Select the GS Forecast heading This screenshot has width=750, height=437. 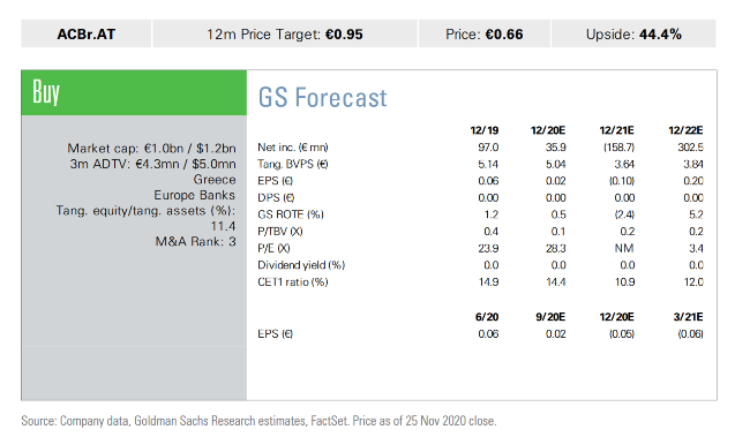[322, 98]
